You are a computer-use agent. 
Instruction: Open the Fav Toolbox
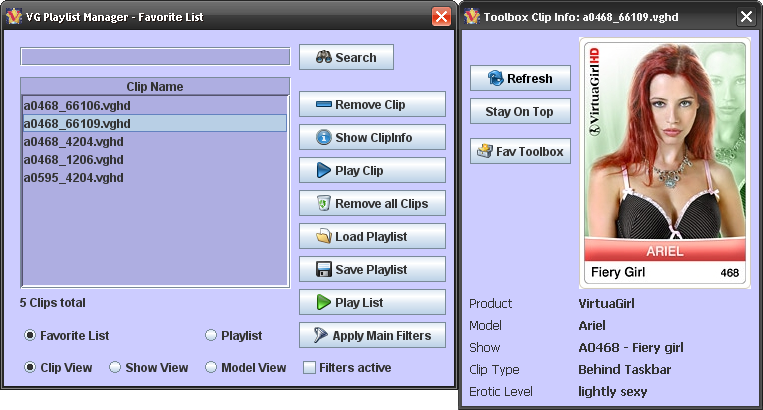(x=520, y=152)
